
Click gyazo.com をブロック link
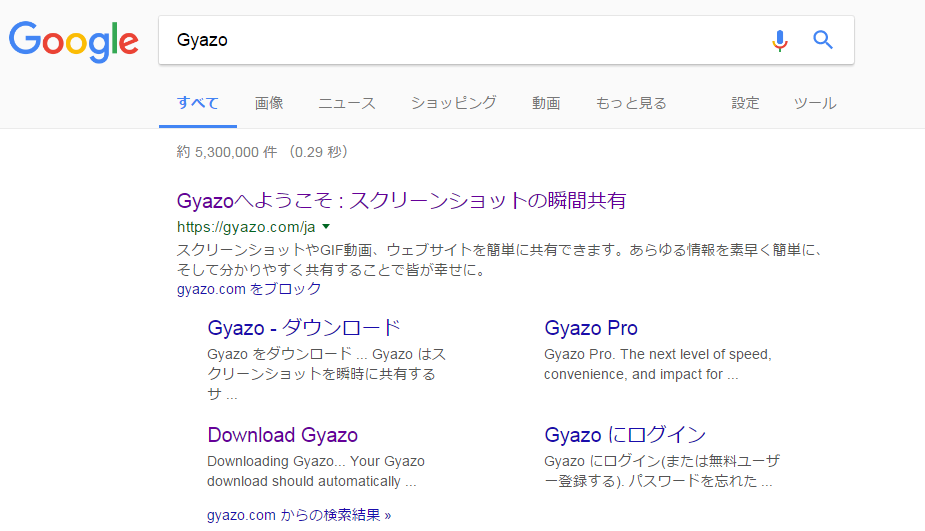(249, 289)
